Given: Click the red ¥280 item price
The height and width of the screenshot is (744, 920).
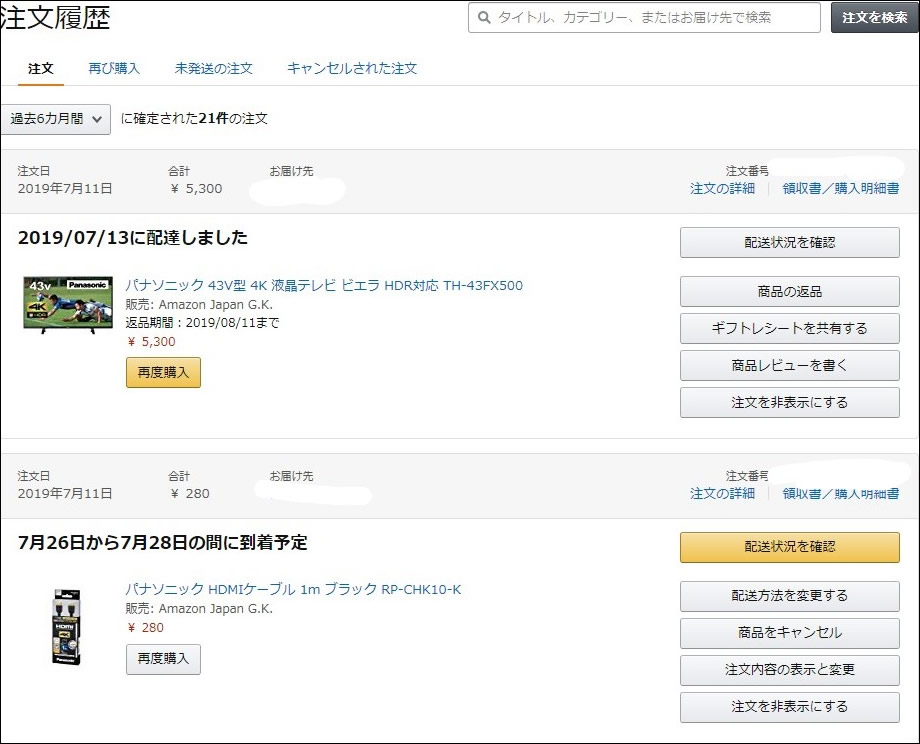Looking at the screenshot, I should pos(146,628).
